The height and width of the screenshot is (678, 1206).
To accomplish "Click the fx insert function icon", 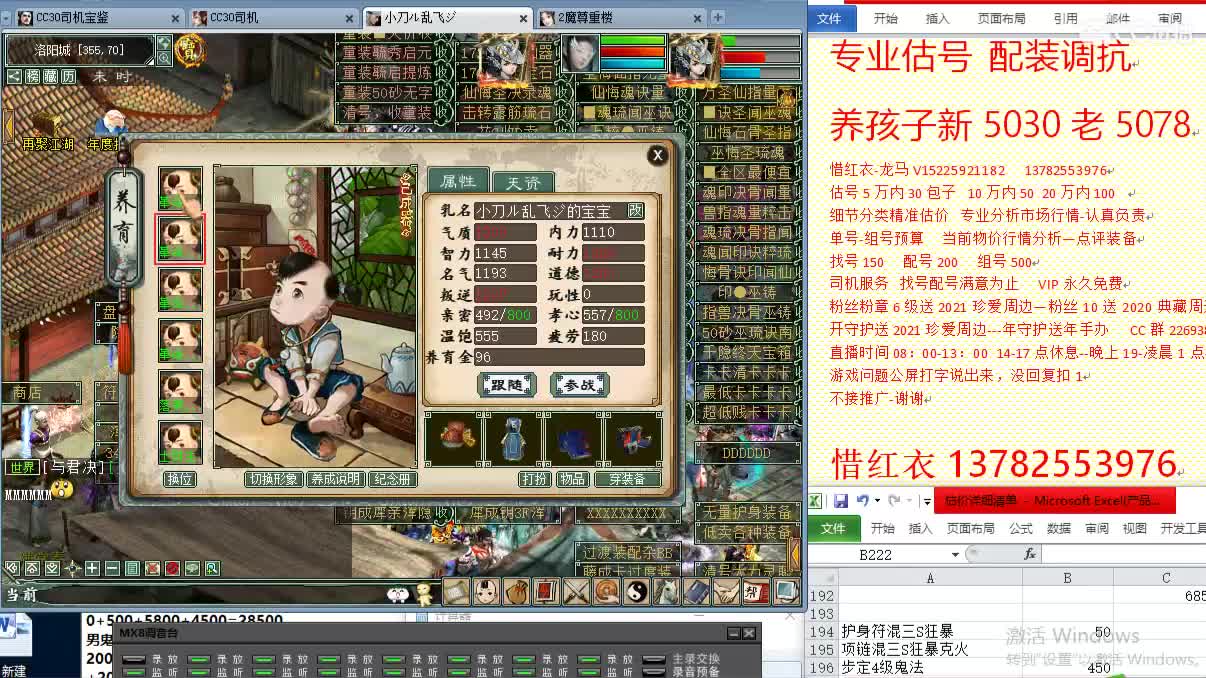I will point(1029,554).
